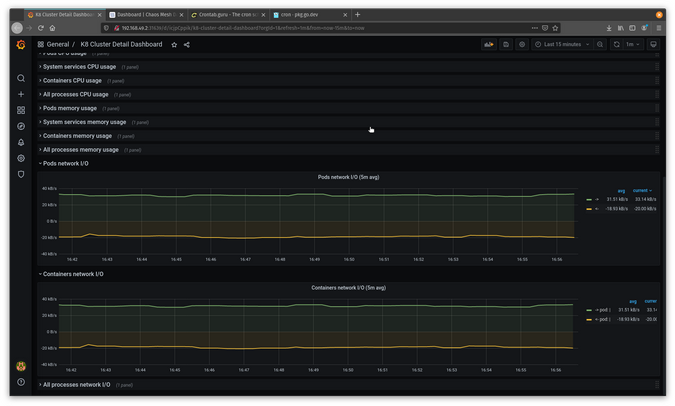Sort Pods legend by avg column
Screen dimensions: 675x406
click(621, 191)
